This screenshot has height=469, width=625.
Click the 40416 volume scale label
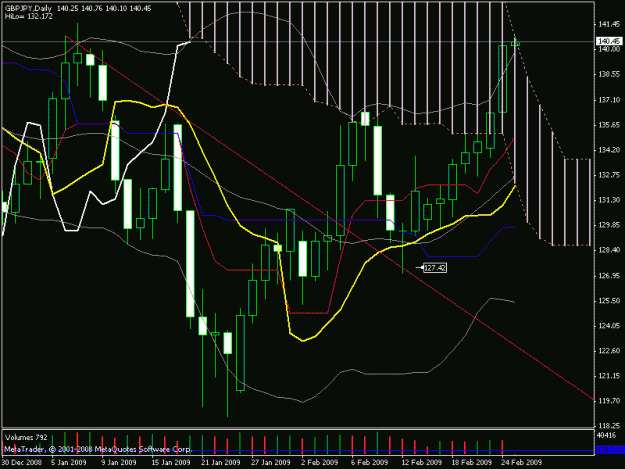point(607,434)
